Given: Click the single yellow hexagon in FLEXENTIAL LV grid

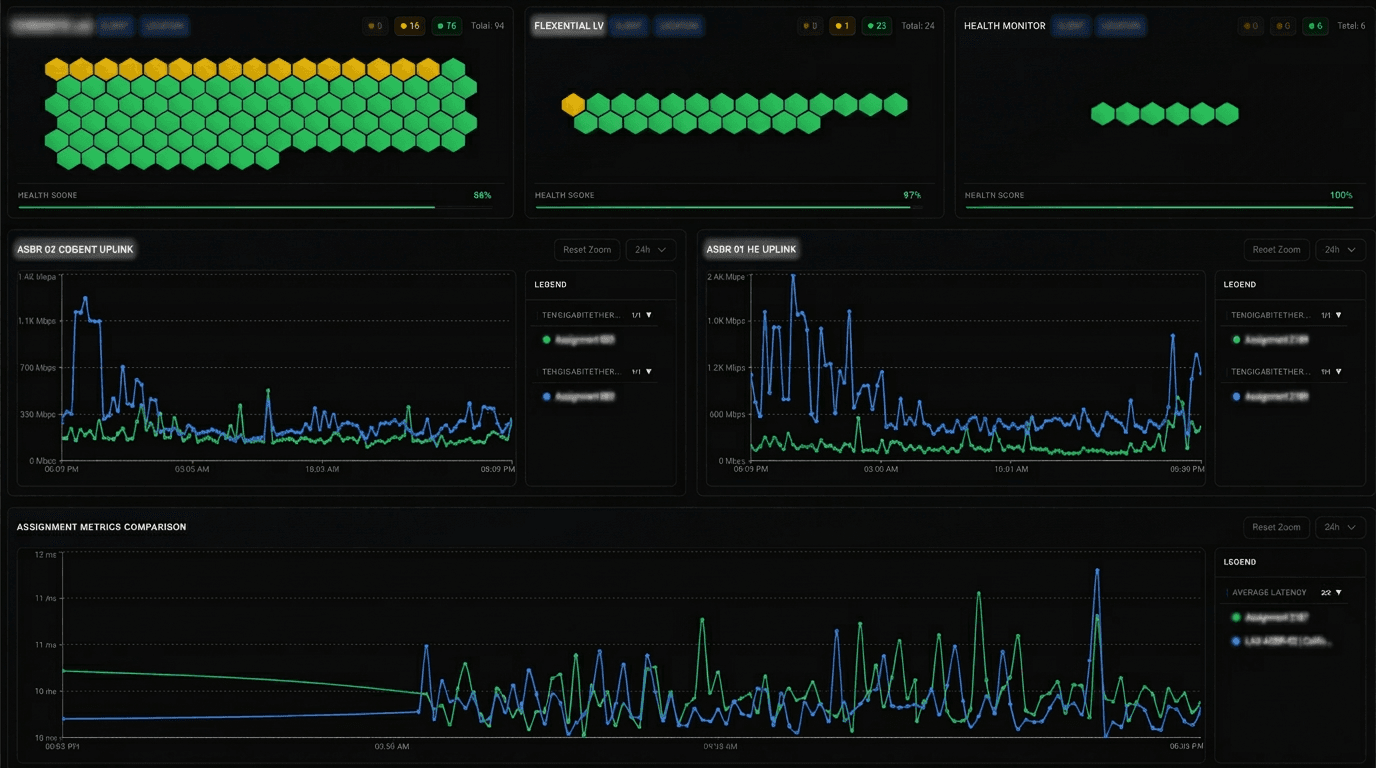Looking at the screenshot, I should 572,103.
